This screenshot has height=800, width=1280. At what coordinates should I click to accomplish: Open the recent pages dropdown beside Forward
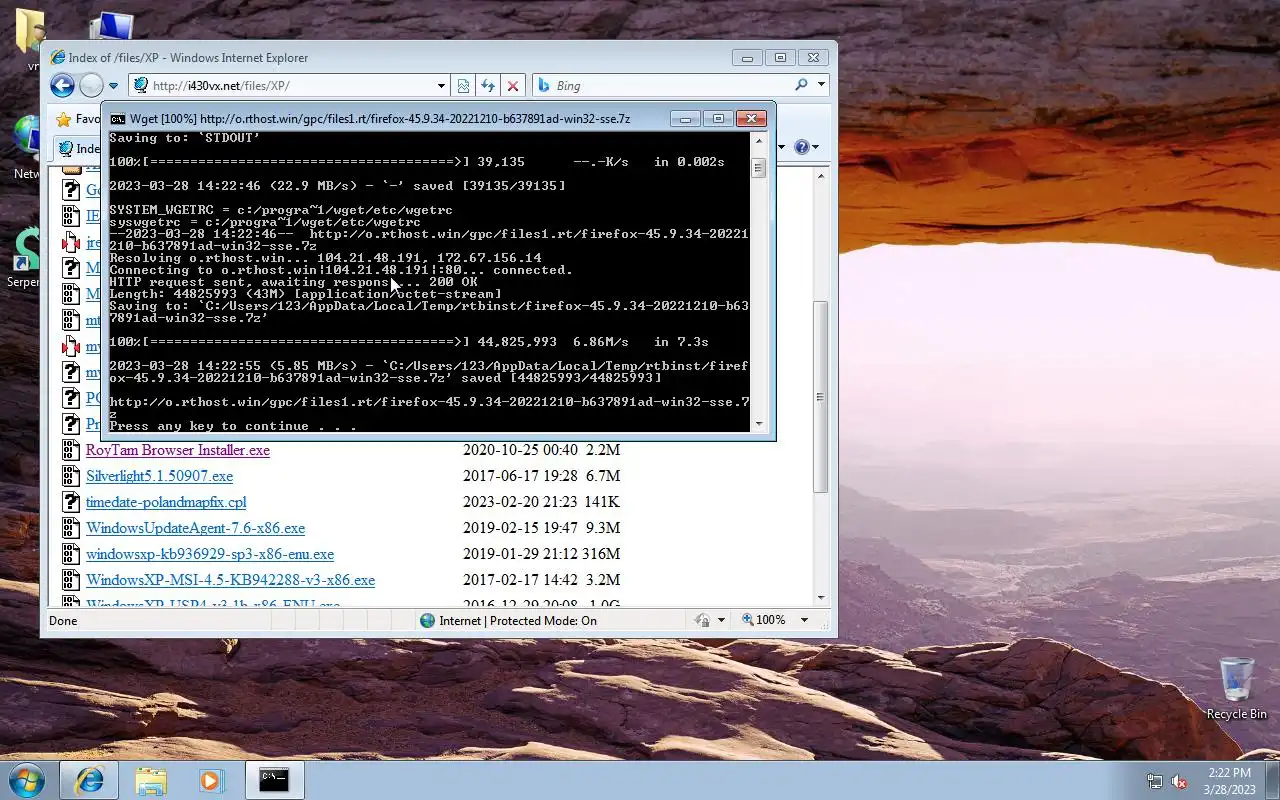pyautogui.click(x=113, y=86)
